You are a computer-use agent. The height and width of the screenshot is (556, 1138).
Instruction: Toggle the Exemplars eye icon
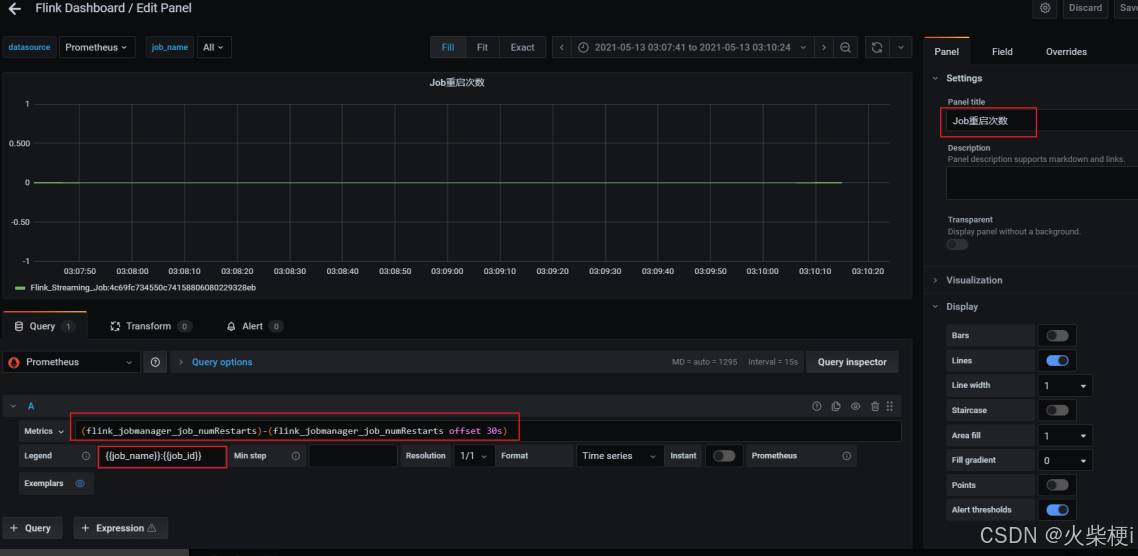(80, 483)
